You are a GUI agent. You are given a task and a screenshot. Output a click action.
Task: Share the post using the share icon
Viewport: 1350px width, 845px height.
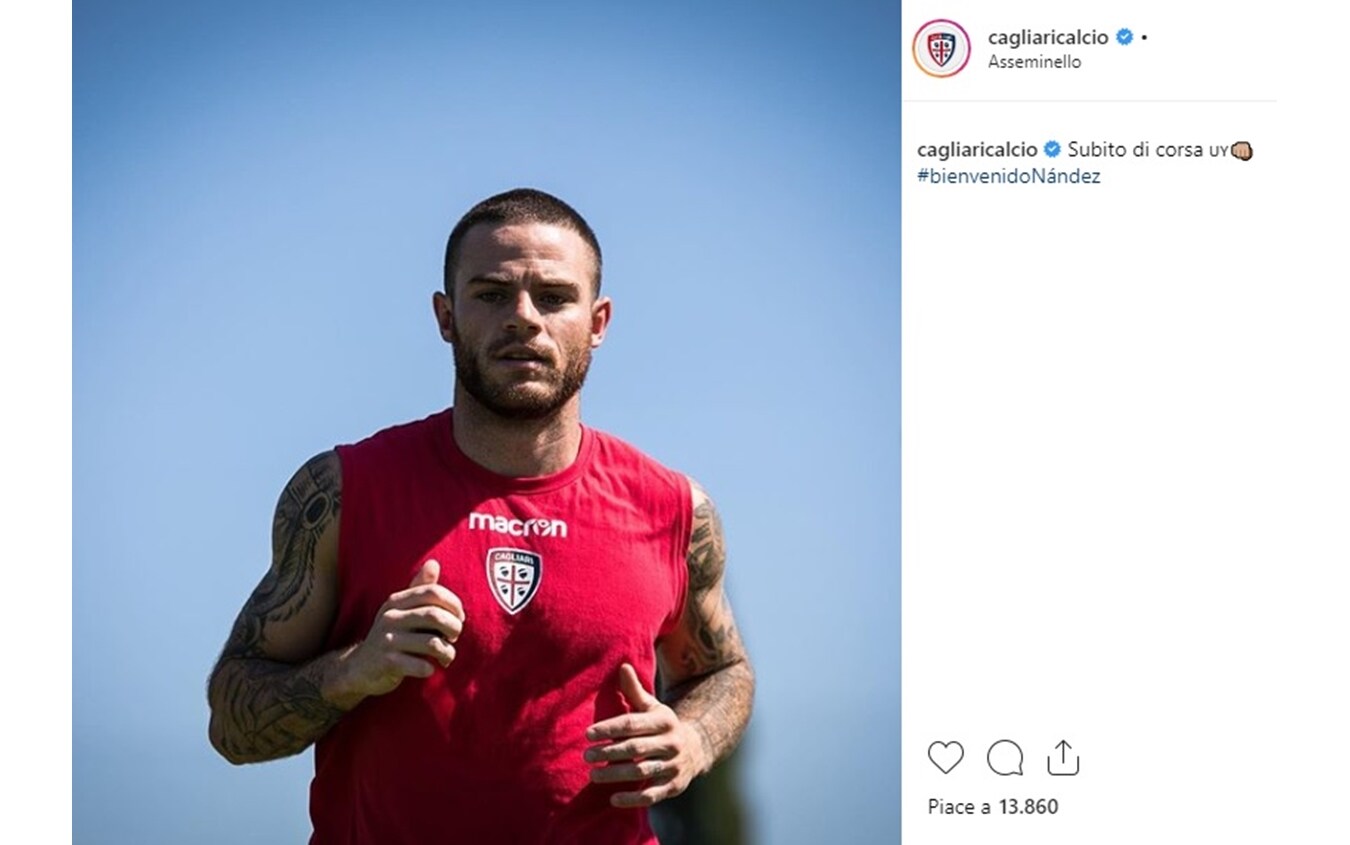click(x=1063, y=757)
